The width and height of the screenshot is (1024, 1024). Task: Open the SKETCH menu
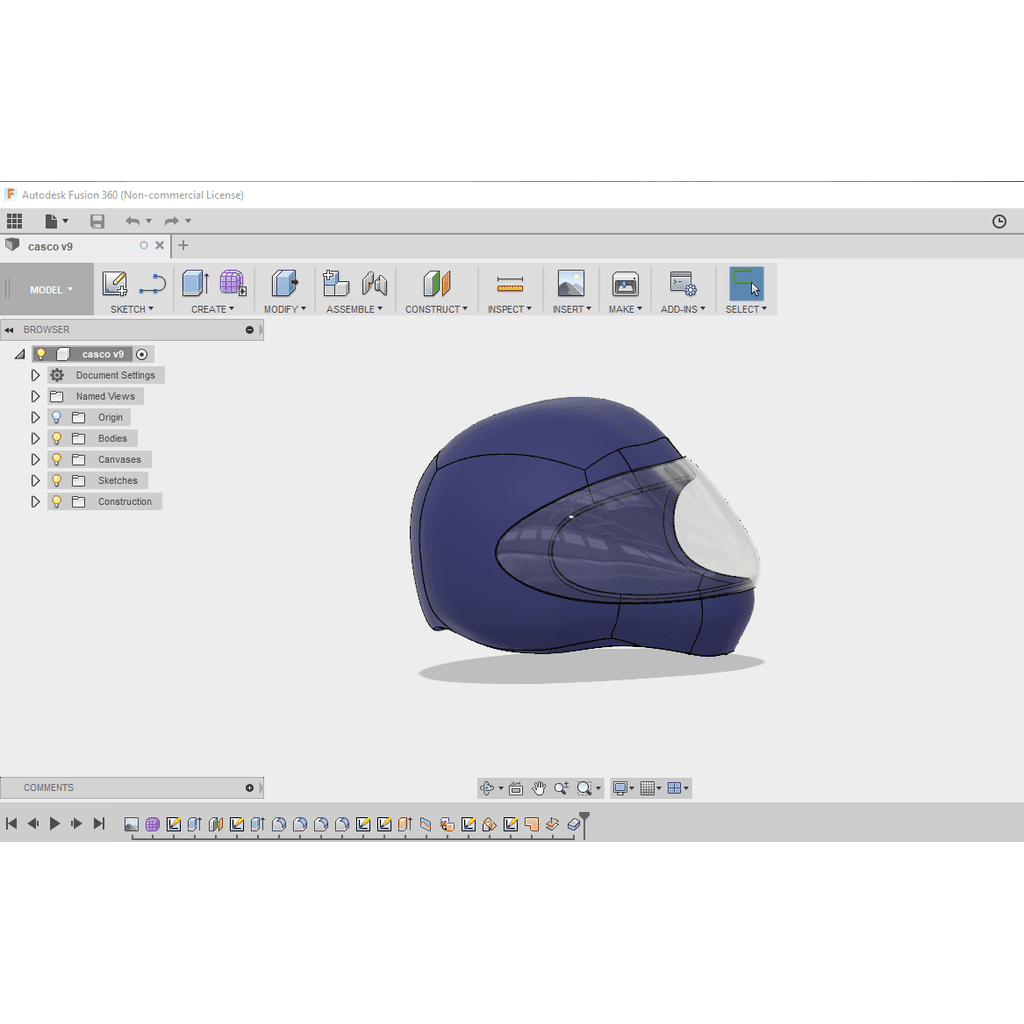(131, 310)
